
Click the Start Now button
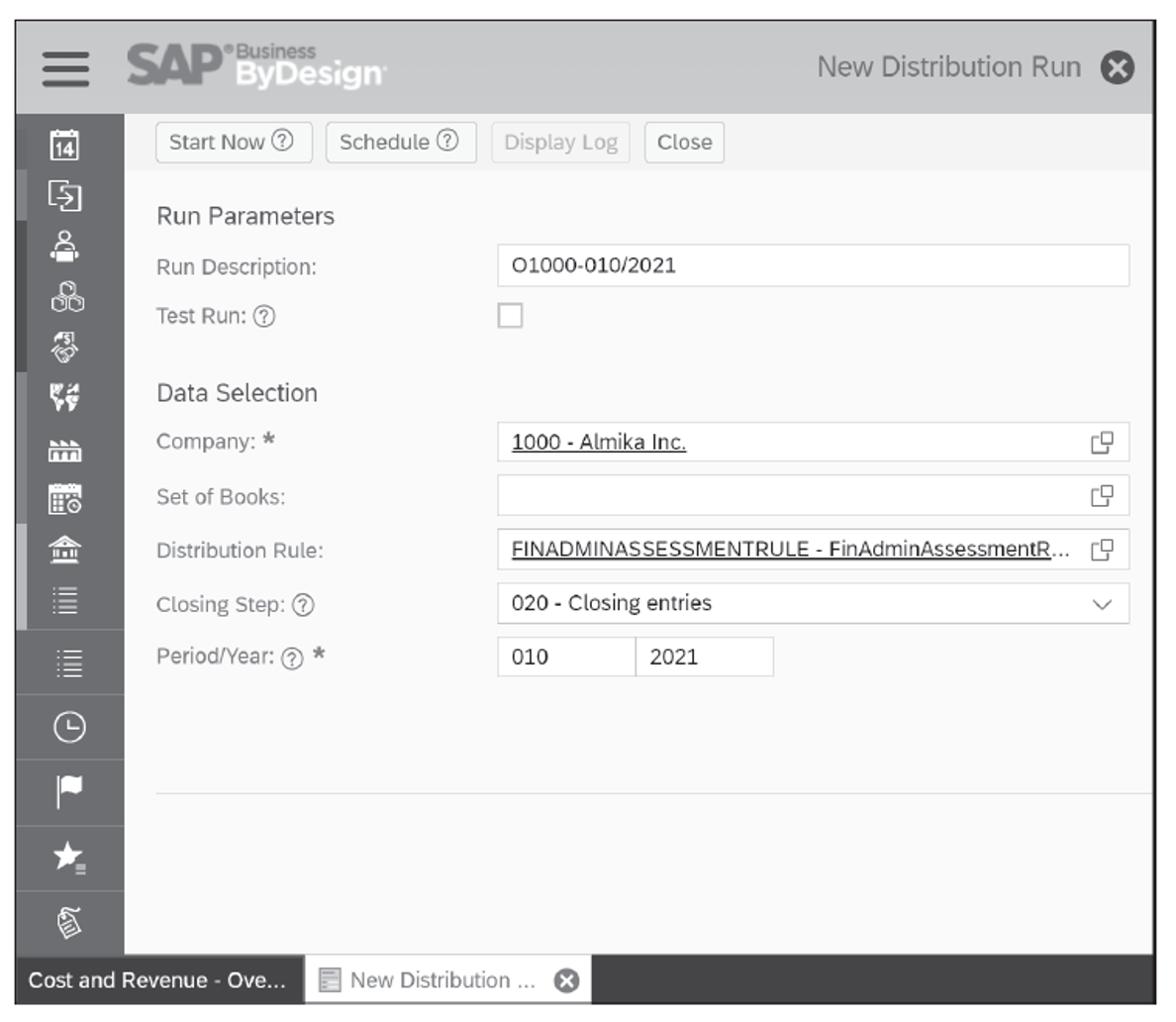click(x=234, y=142)
